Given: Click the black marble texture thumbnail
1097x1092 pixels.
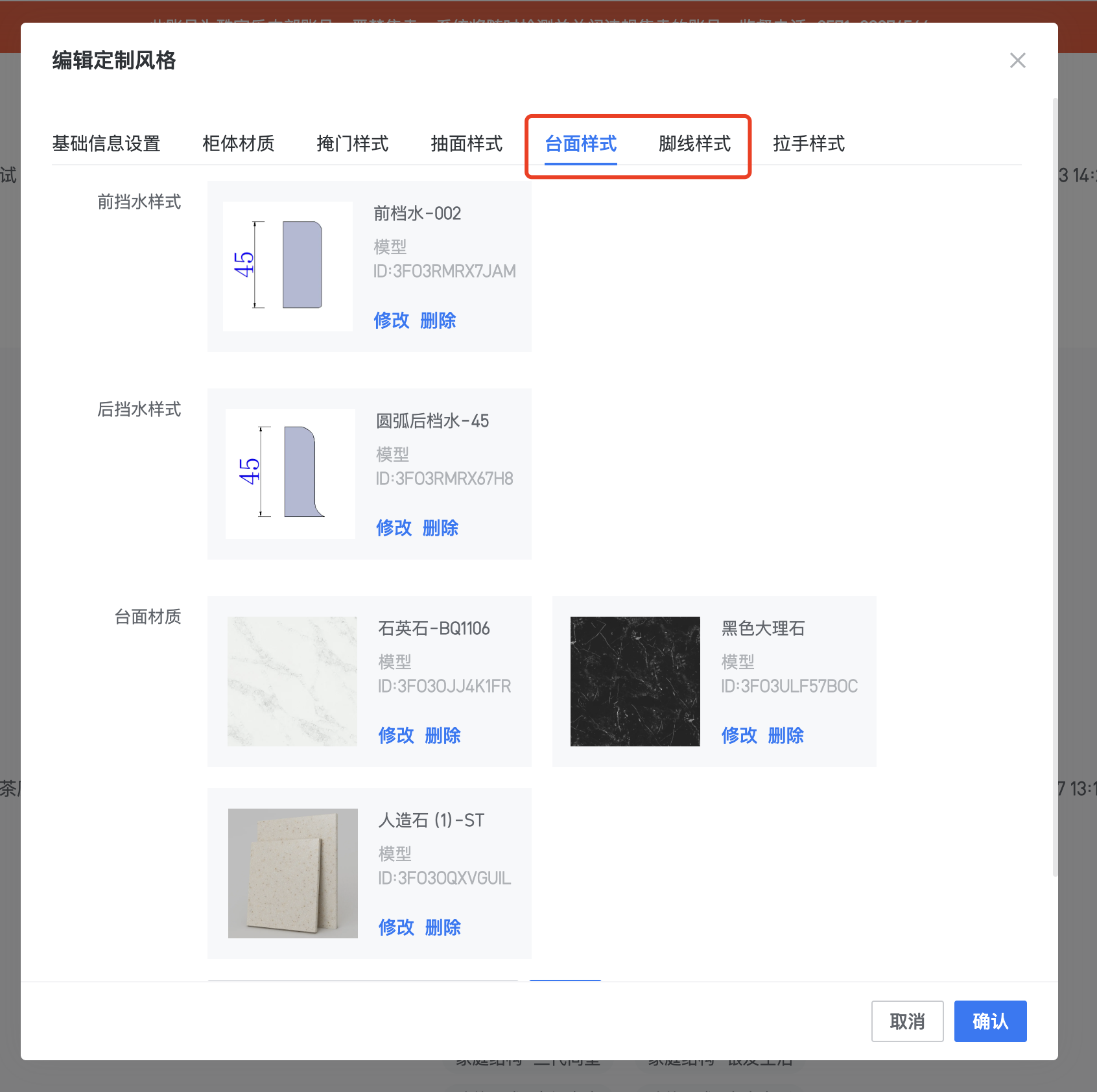Looking at the screenshot, I should pos(635,681).
